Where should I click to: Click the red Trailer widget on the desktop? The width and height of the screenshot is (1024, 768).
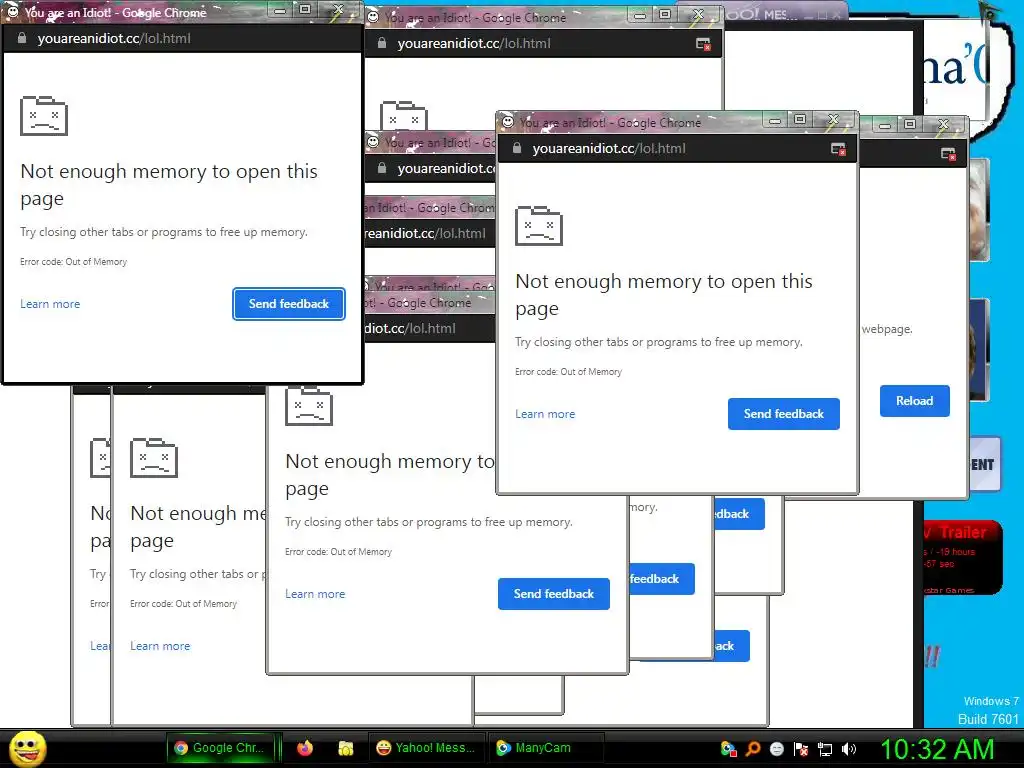(x=963, y=557)
